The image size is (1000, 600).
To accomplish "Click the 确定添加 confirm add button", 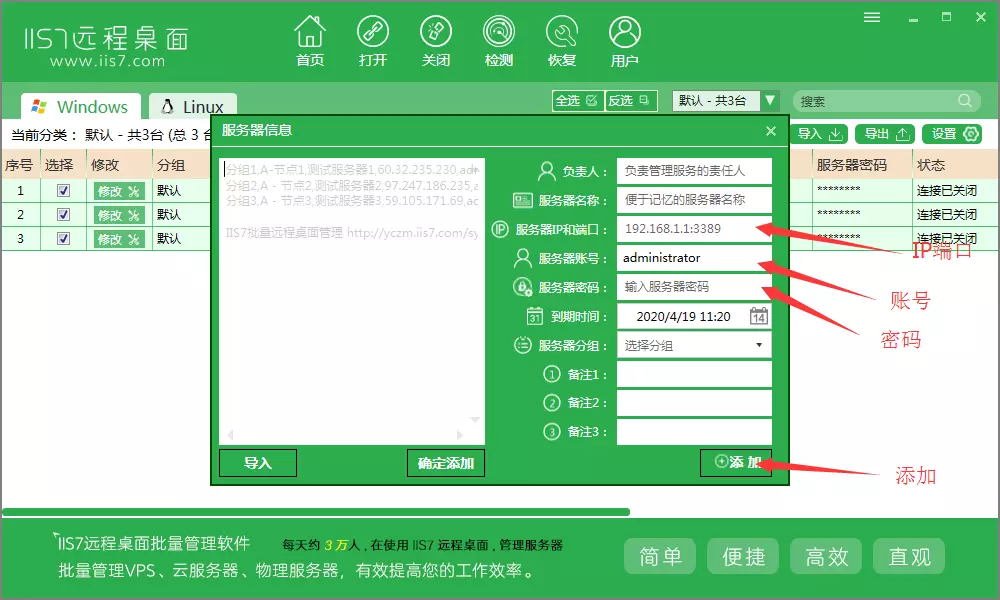I will 446,463.
